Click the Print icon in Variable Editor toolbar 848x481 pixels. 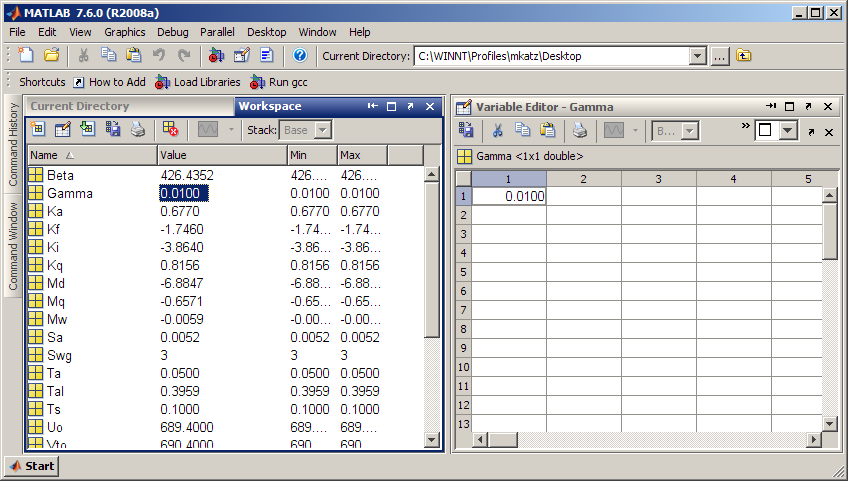(580, 130)
